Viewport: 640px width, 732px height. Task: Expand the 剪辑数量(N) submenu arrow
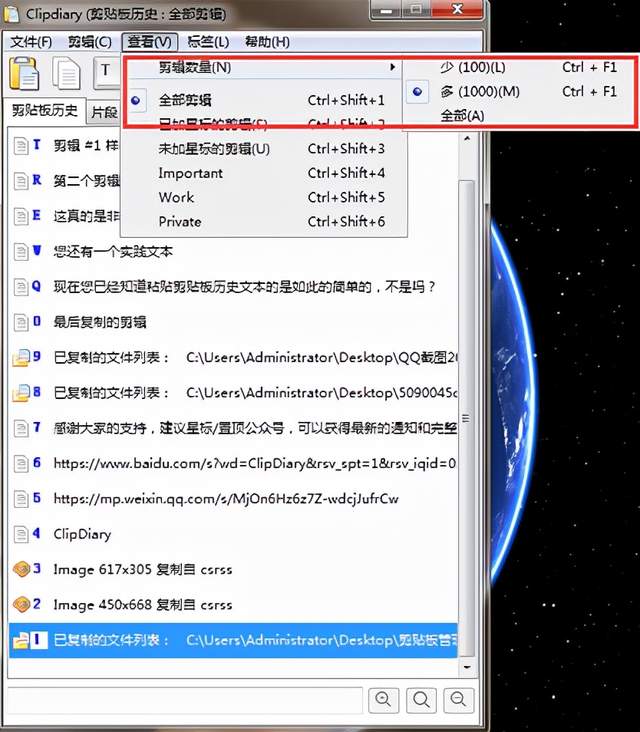point(393,67)
